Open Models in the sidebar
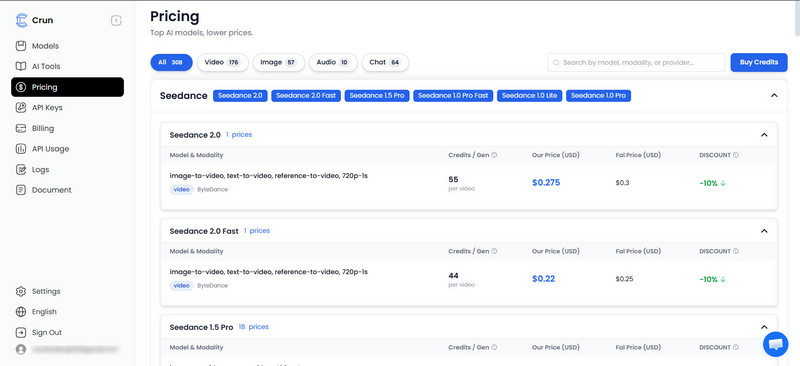The width and height of the screenshot is (800, 366). click(x=67, y=46)
